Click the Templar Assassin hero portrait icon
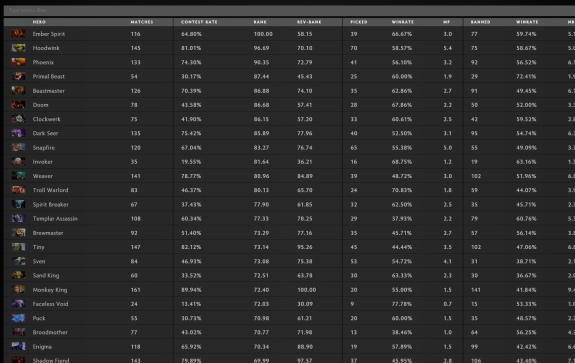 coord(18,219)
